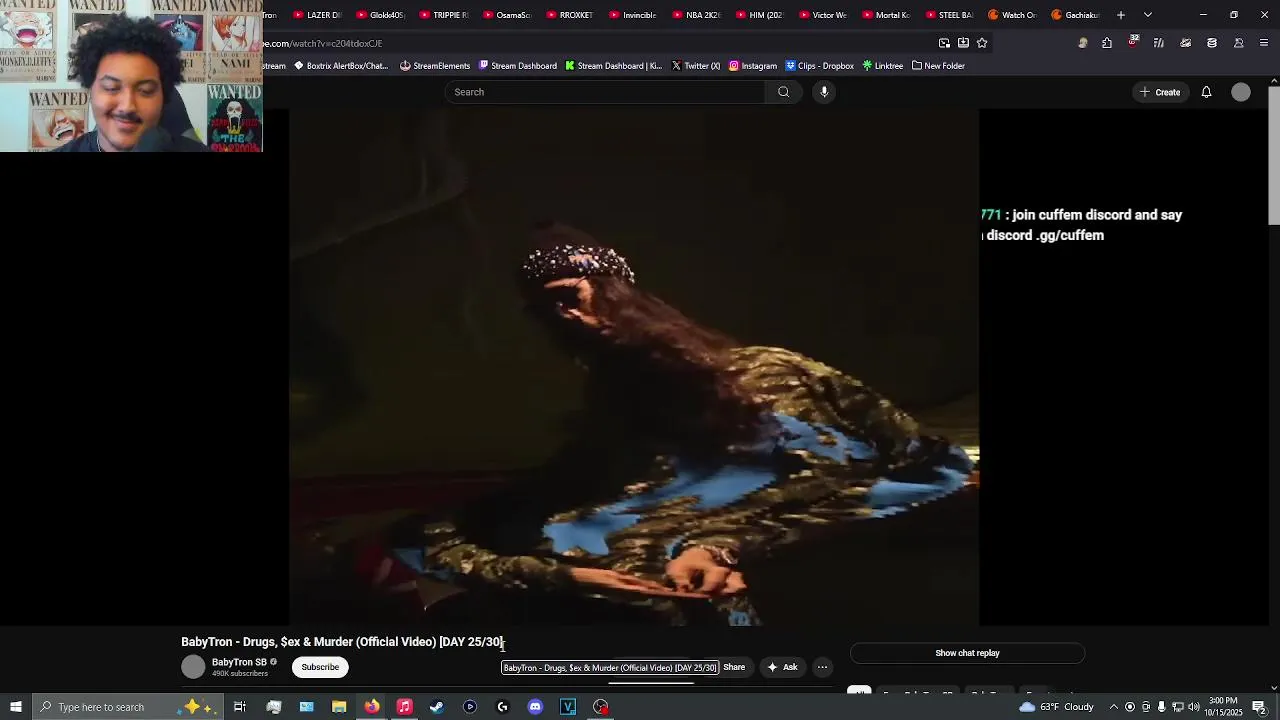Launch the music app in the taskbar
Viewport: 1280px width, 720px height.
click(404, 707)
